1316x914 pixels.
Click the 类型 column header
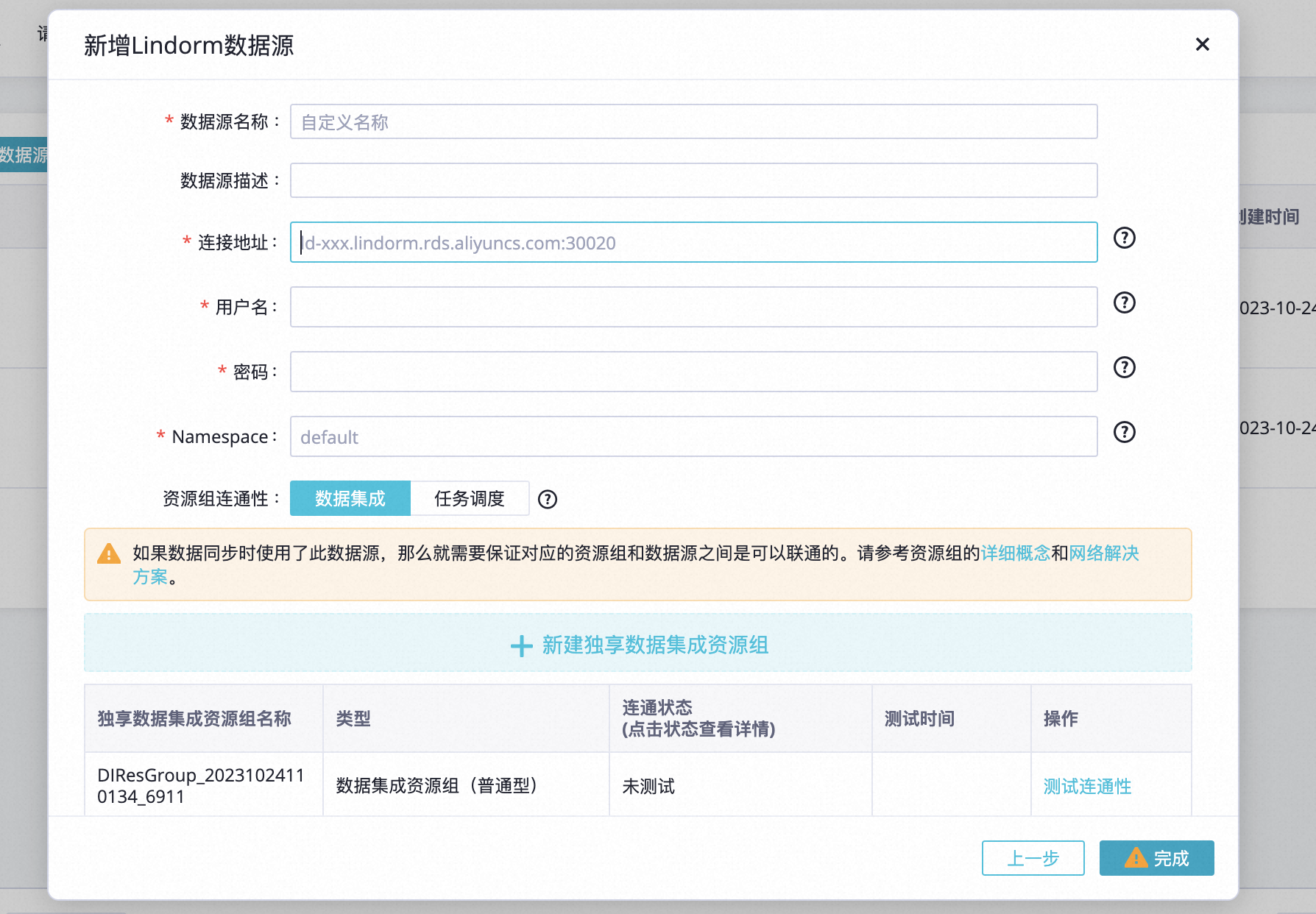[x=466, y=718]
